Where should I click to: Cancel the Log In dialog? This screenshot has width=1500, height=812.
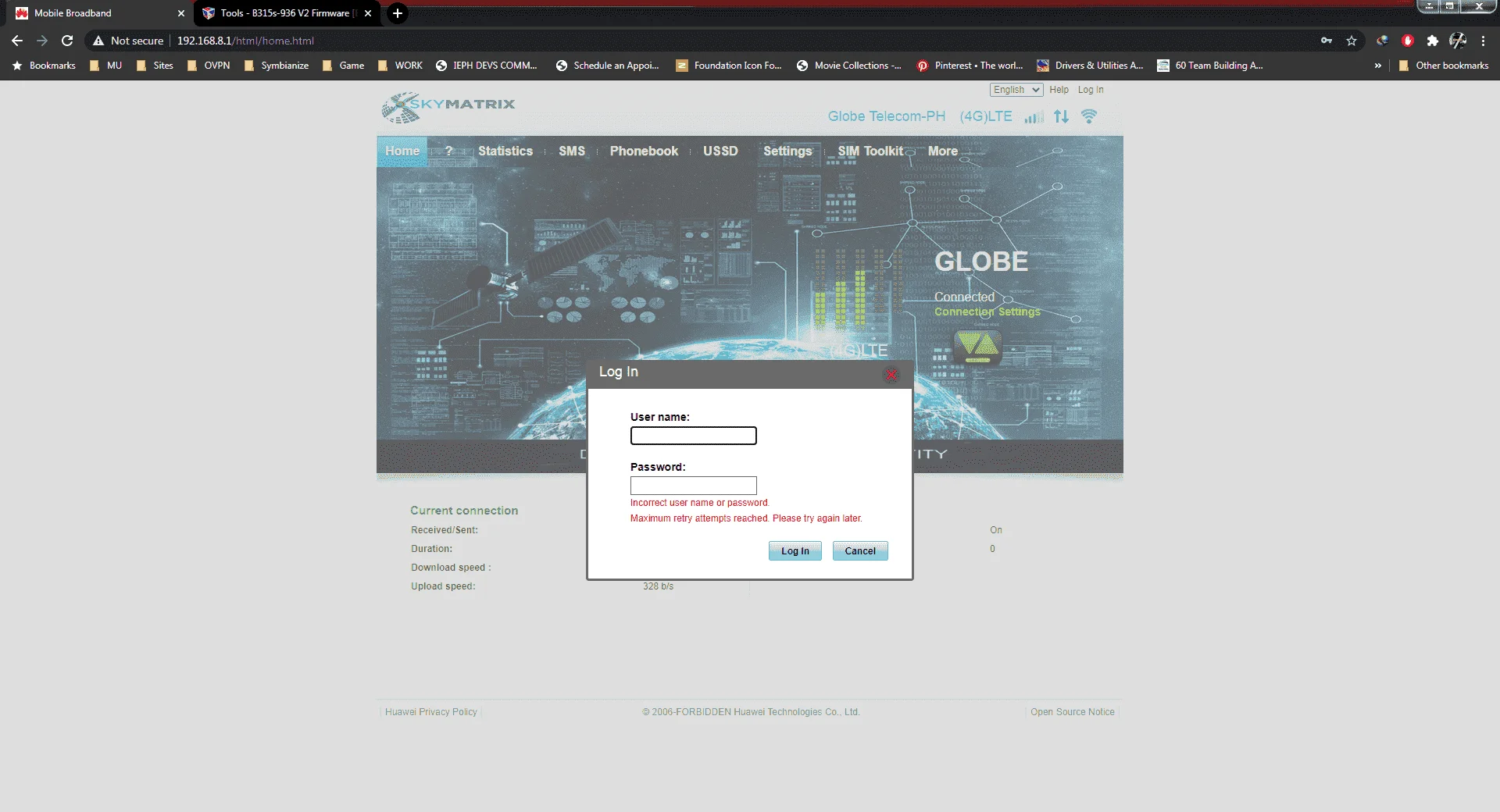click(x=860, y=550)
